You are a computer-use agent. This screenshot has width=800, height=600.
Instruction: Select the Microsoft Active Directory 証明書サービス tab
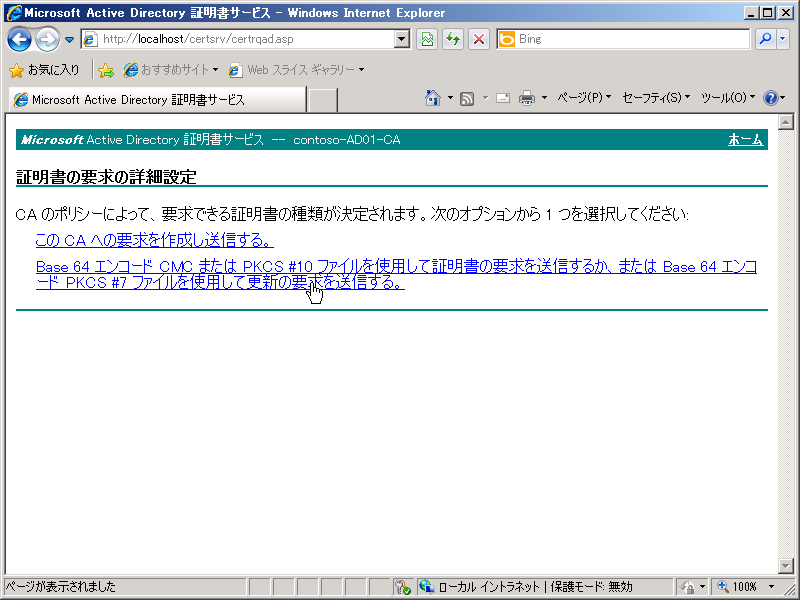point(157,99)
